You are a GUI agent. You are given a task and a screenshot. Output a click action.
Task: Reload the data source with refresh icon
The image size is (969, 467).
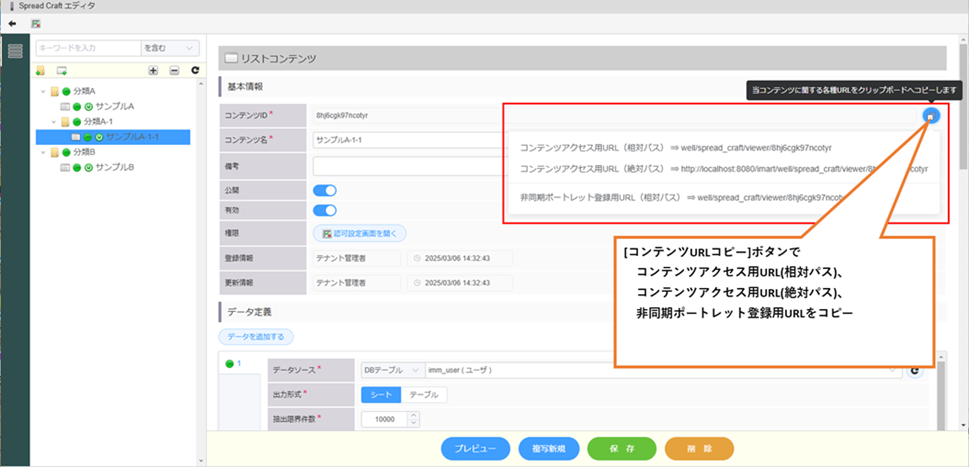click(915, 370)
